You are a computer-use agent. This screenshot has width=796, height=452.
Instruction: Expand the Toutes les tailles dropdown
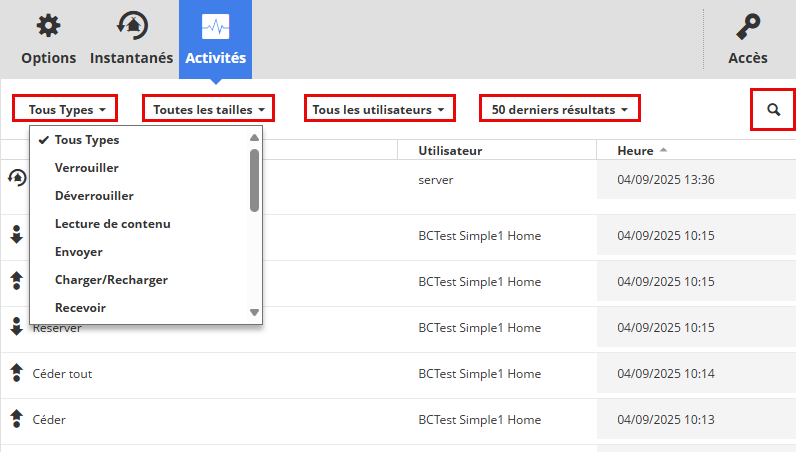pos(208,109)
